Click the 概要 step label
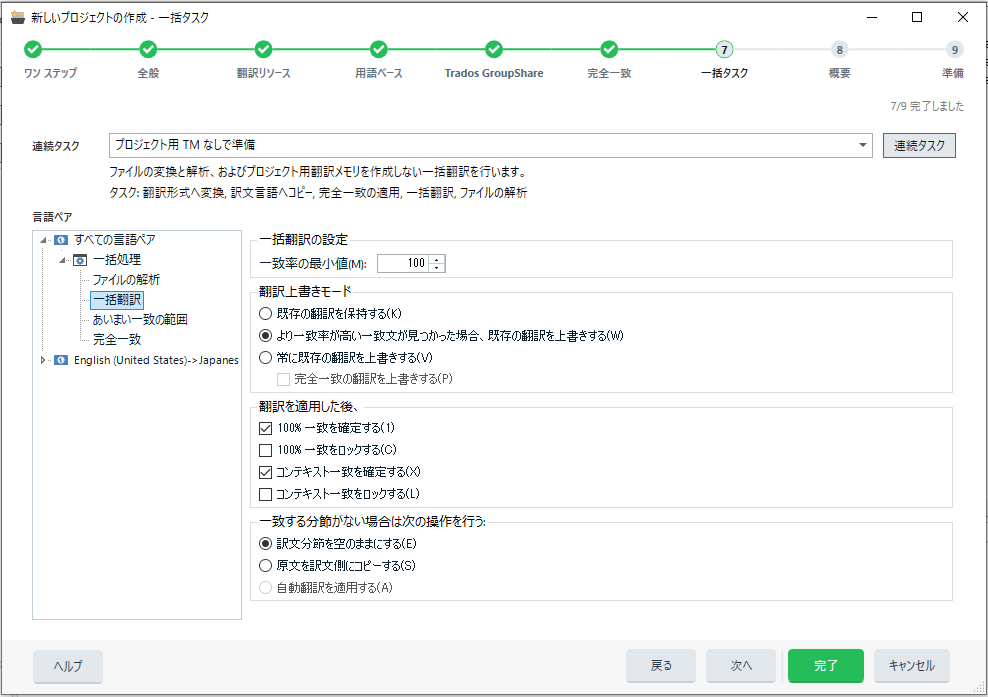Image resolution: width=988 pixels, height=697 pixels. click(x=839, y=73)
